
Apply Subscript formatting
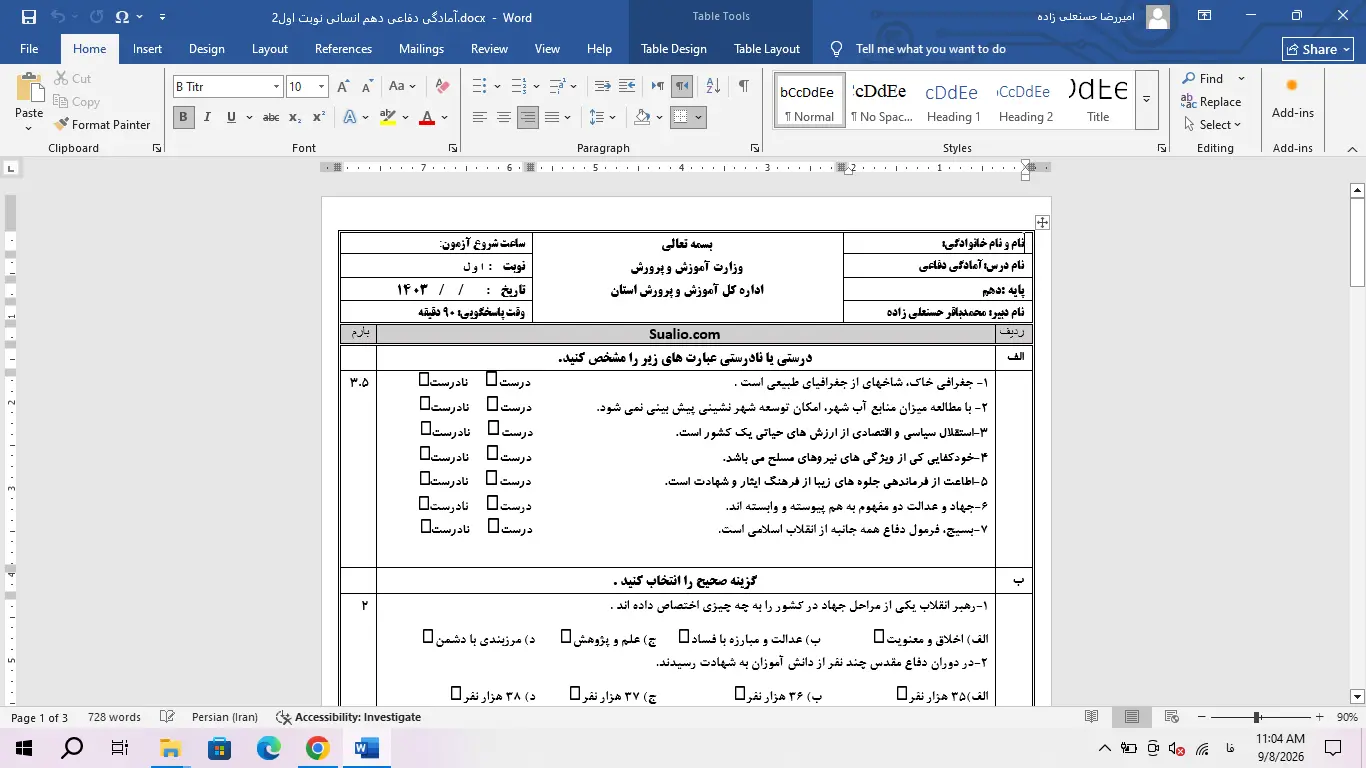point(295,117)
